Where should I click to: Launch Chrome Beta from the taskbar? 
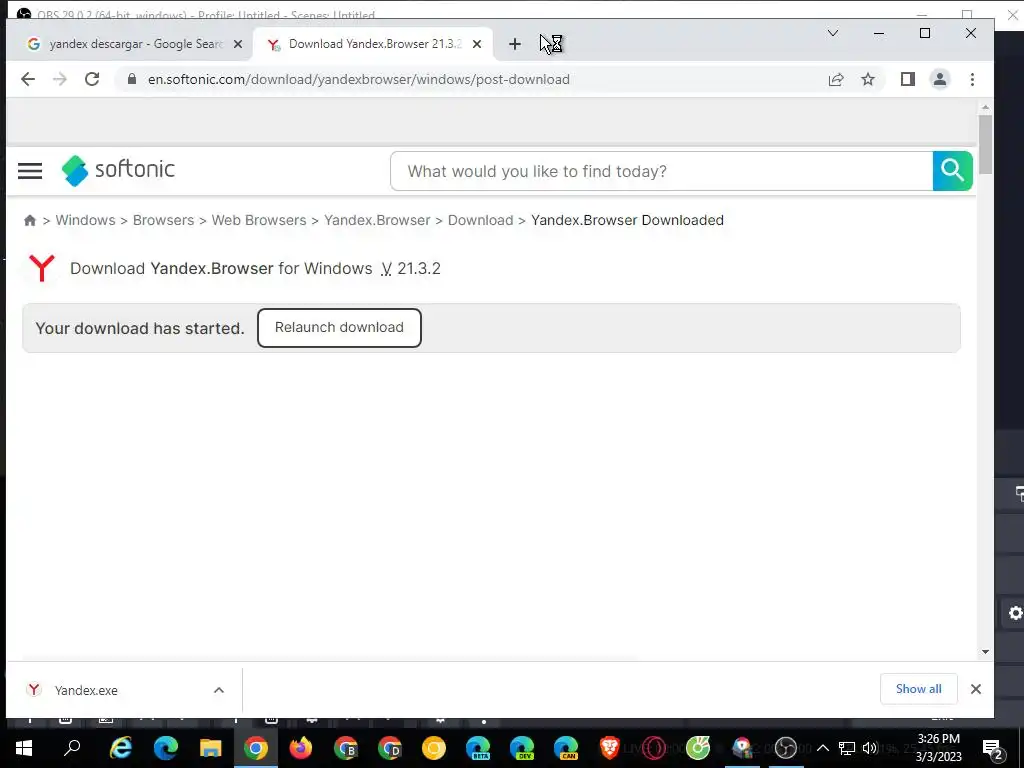(x=345, y=748)
